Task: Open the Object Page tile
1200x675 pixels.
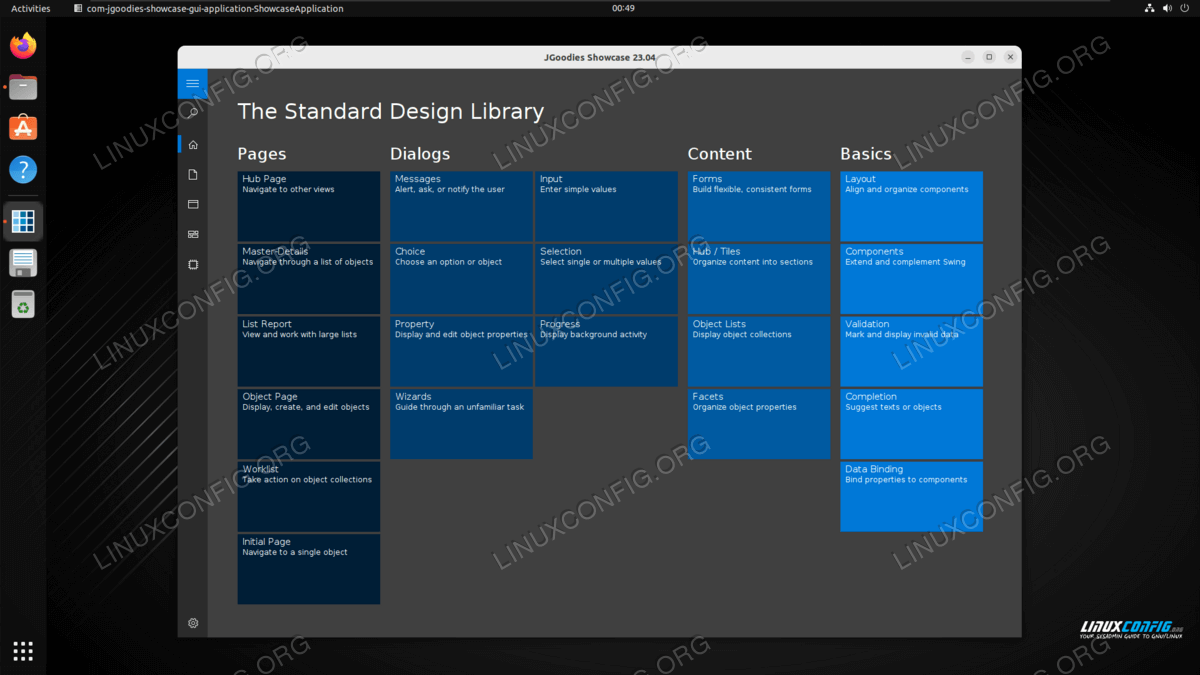Action: point(309,424)
